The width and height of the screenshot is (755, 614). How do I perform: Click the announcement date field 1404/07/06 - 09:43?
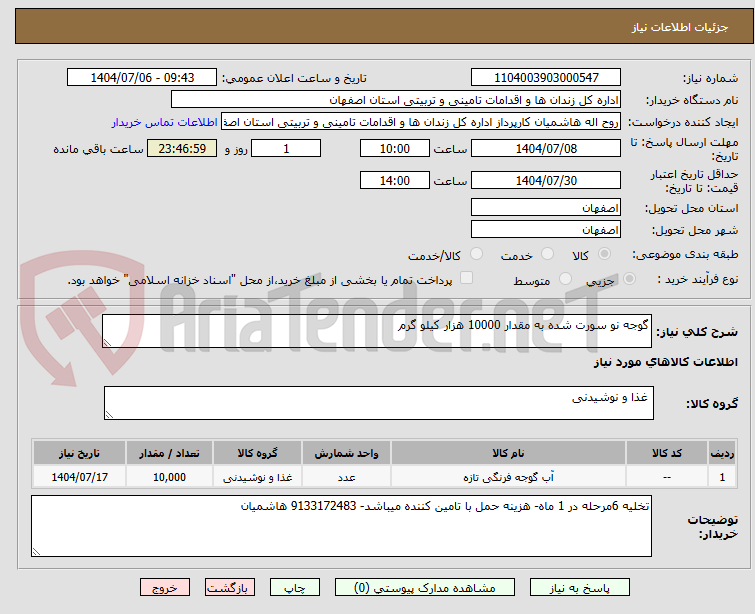pos(142,78)
